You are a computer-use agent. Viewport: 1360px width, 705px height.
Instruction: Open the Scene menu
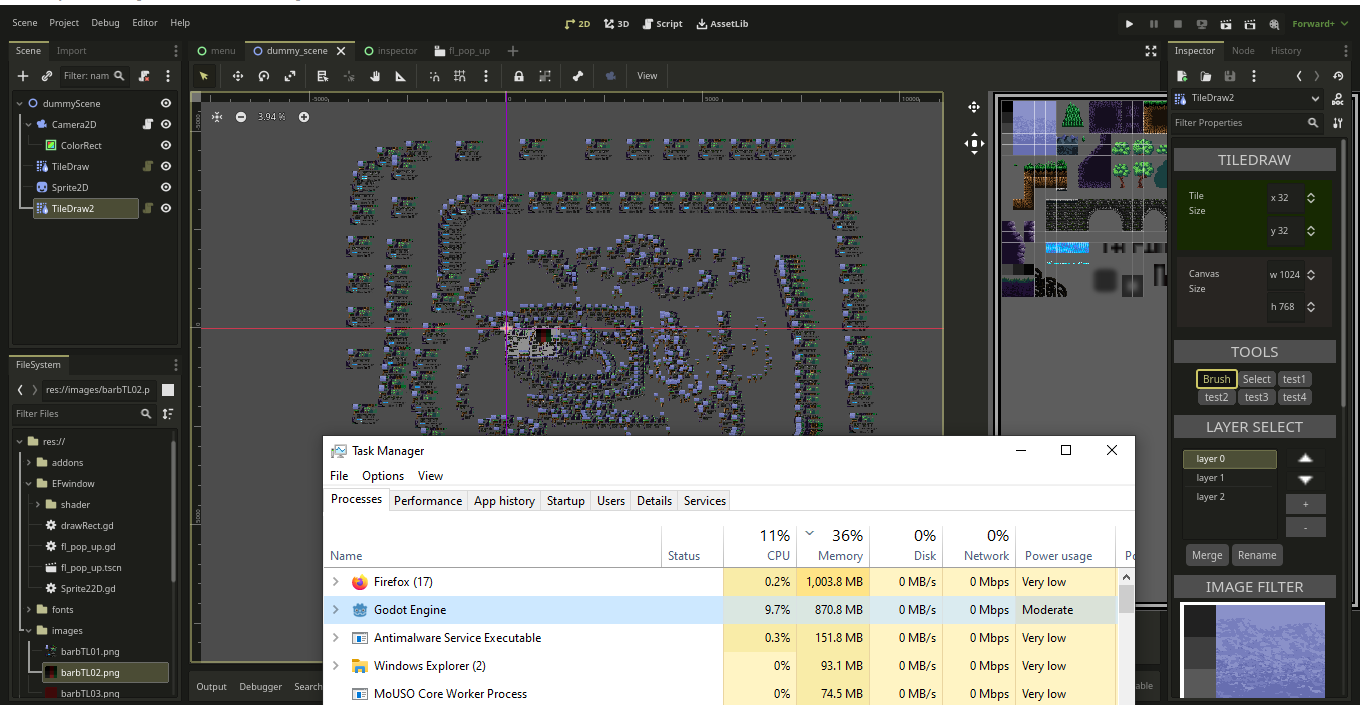pos(25,23)
